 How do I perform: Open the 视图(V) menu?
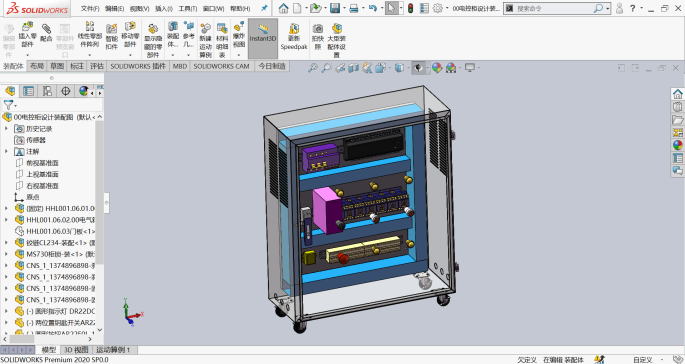tap(140, 8)
